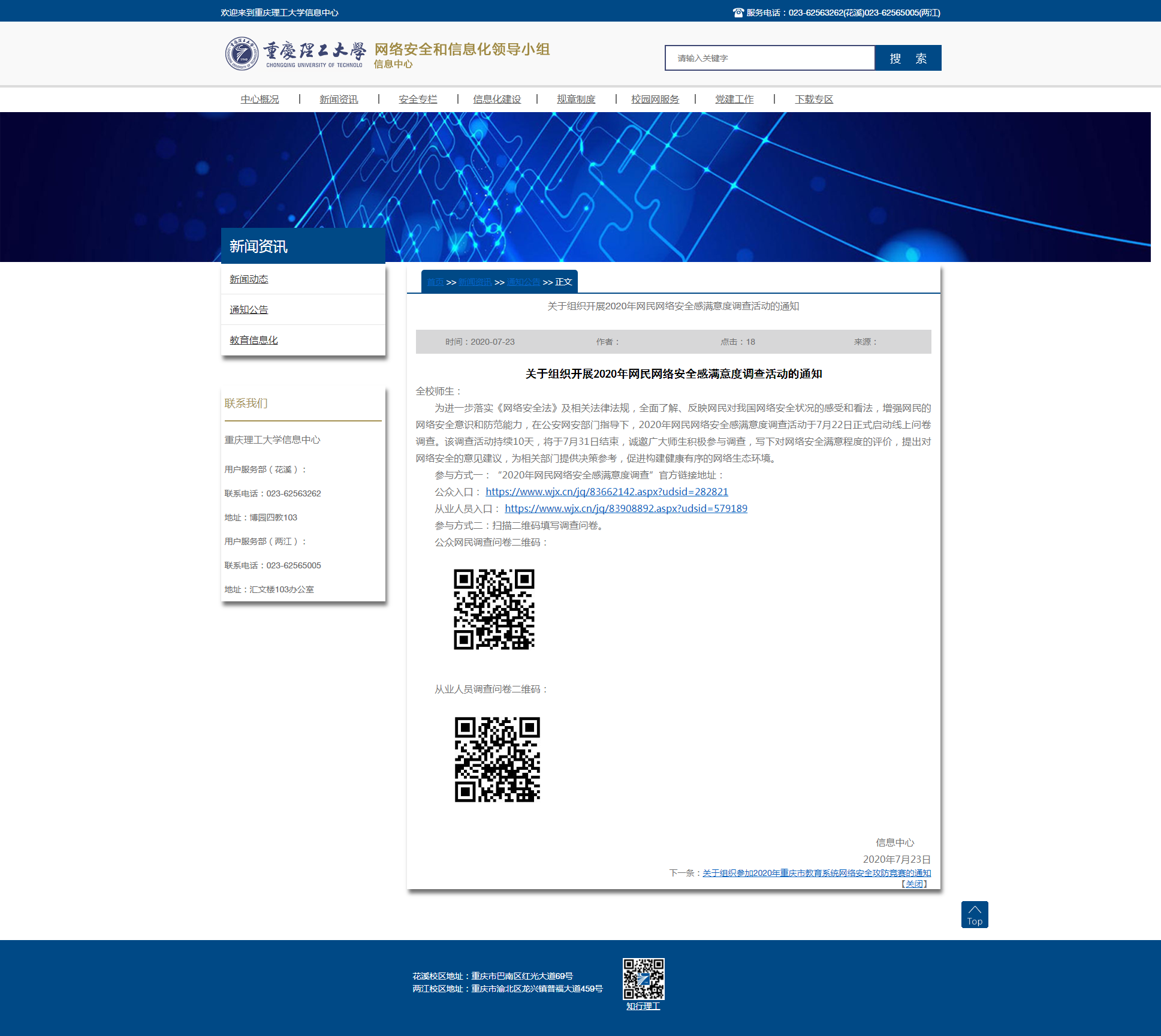
Task: Click the 欢迎来到重庆理工大学信息中心 text
Action: pos(279,13)
